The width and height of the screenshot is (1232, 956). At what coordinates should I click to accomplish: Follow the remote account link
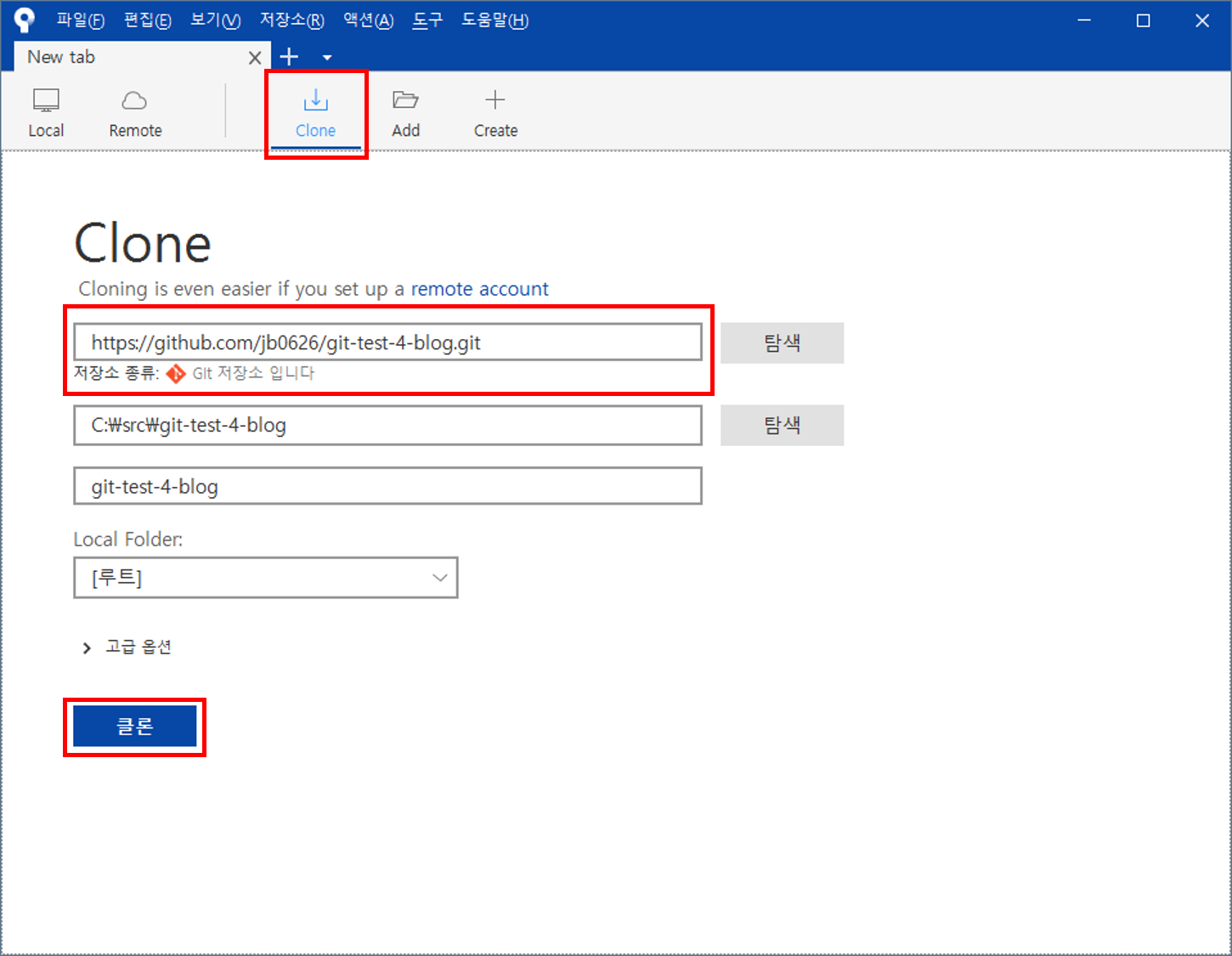click(480, 289)
